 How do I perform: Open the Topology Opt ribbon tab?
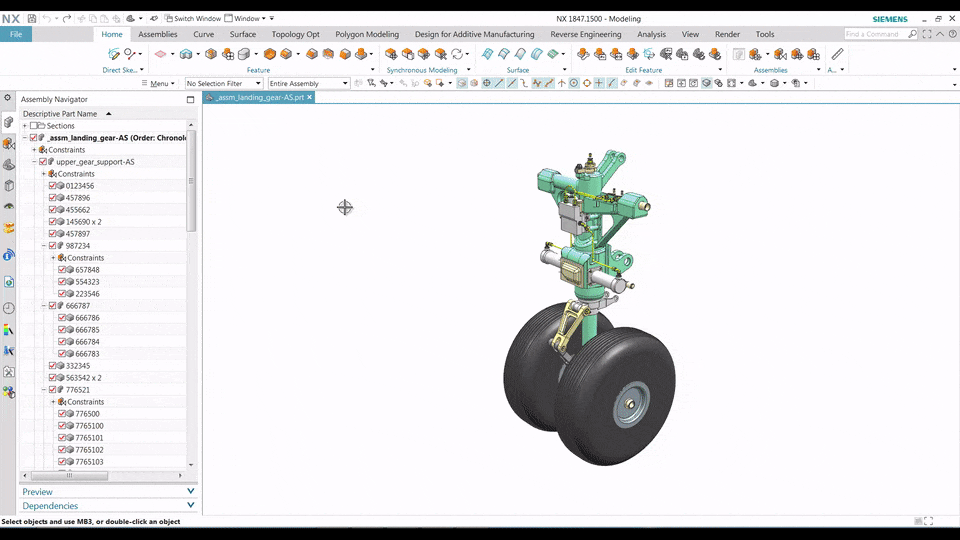coord(296,34)
